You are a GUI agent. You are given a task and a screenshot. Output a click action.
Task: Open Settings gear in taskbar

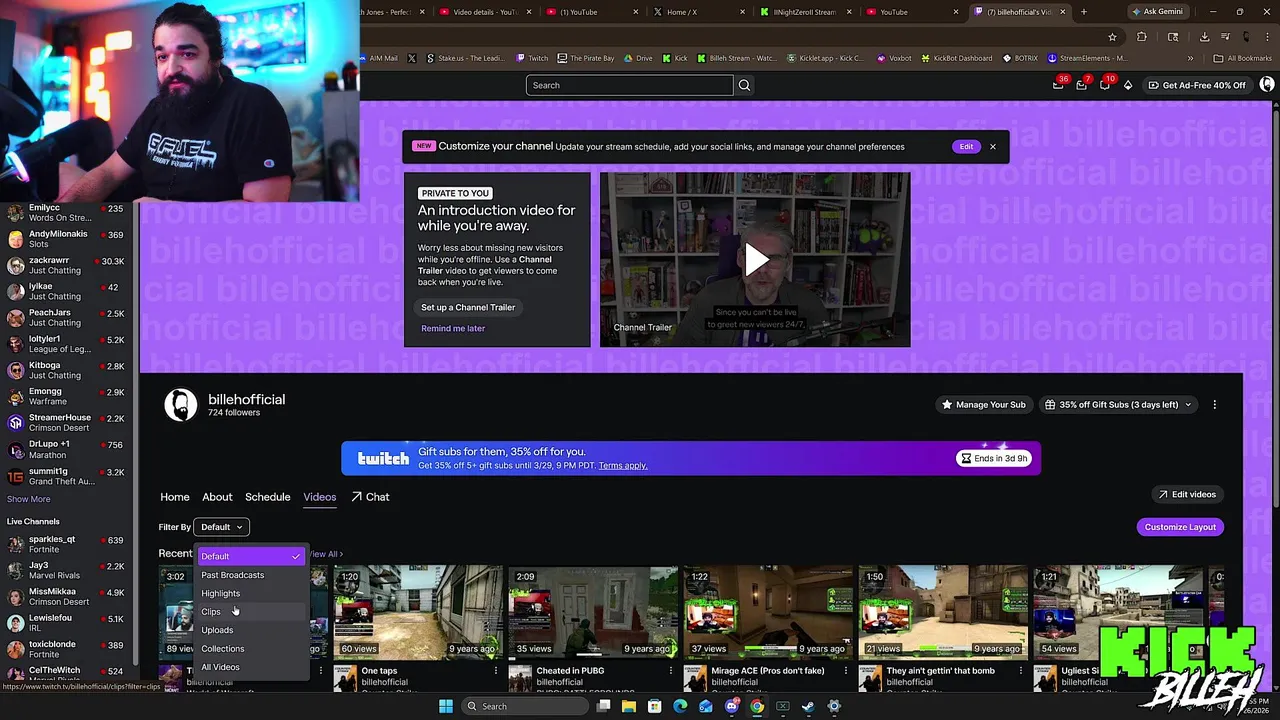[834, 706]
